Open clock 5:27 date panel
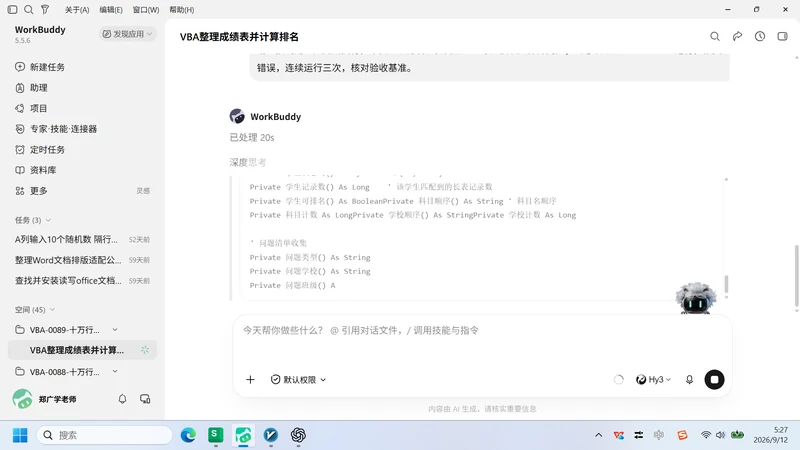 771,435
